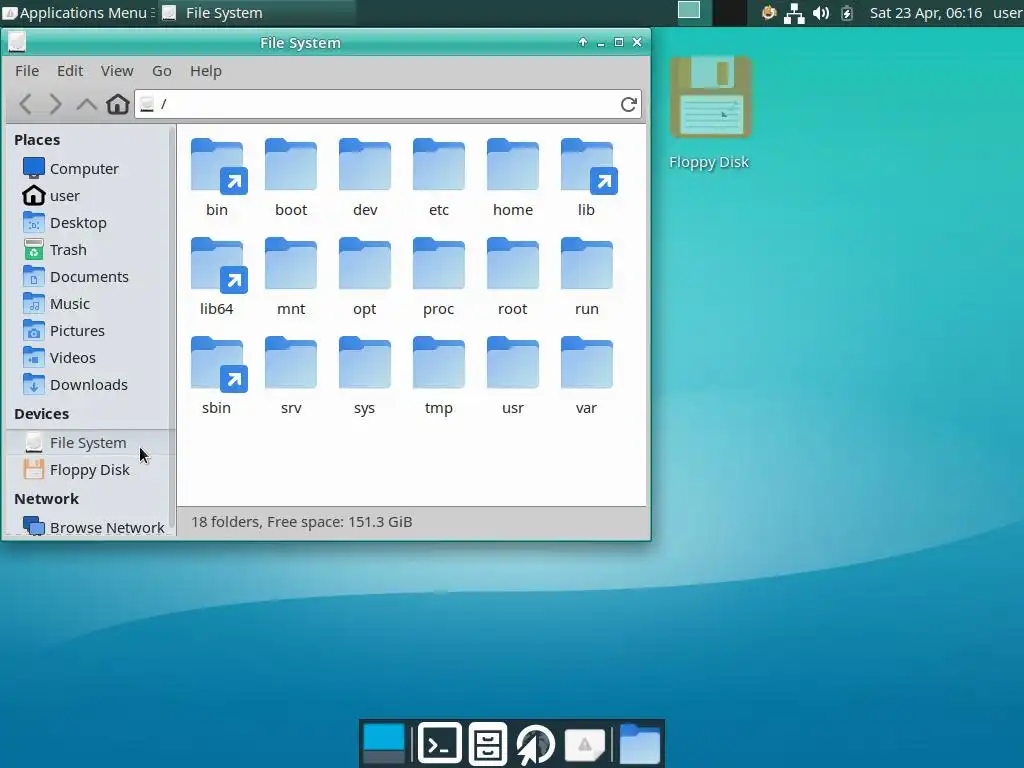Go back with the left arrow button
The height and width of the screenshot is (768, 1024).
(x=25, y=104)
